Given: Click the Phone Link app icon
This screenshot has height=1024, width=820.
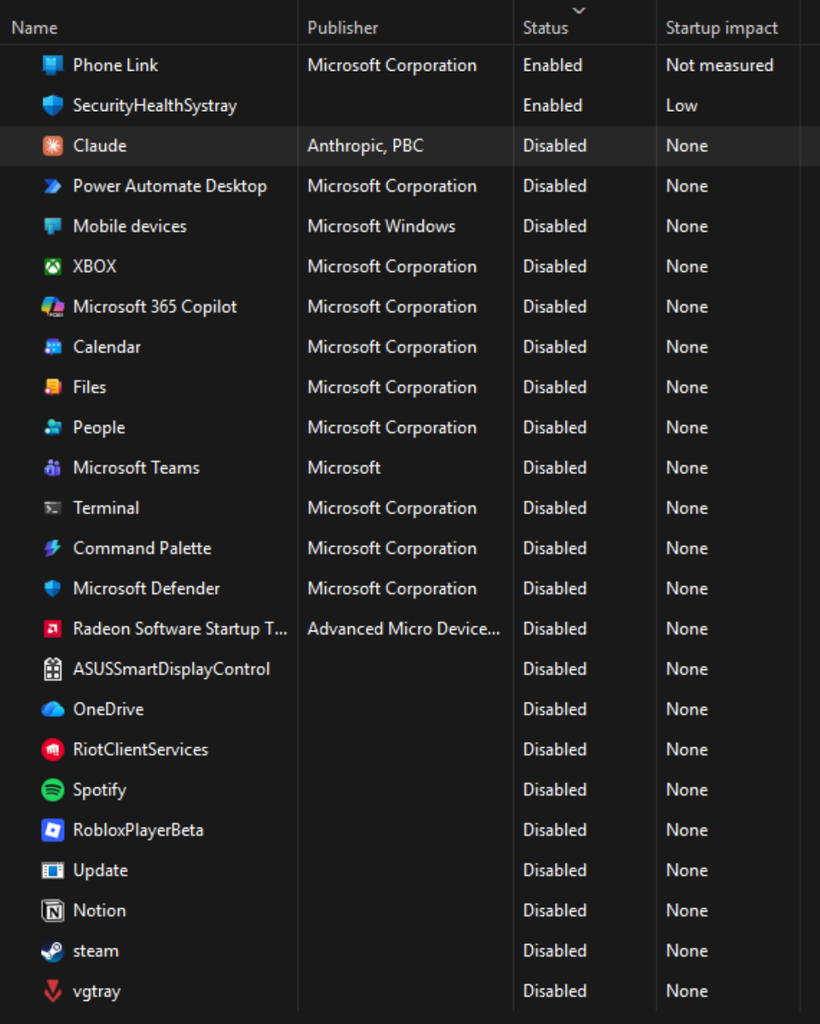Looking at the screenshot, I should tap(53, 65).
